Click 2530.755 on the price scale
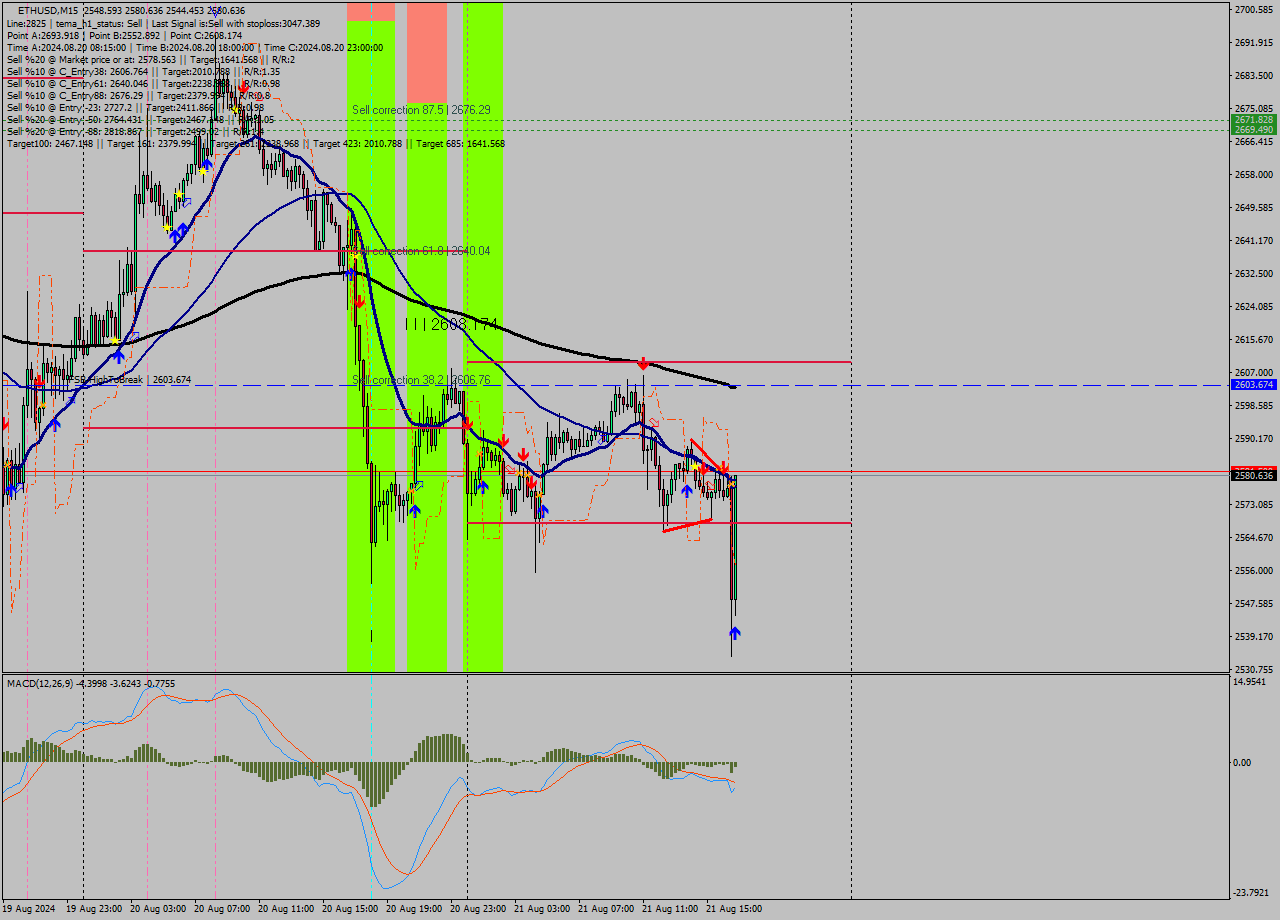Screen dimensions: 1280x920 click(1253, 669)
